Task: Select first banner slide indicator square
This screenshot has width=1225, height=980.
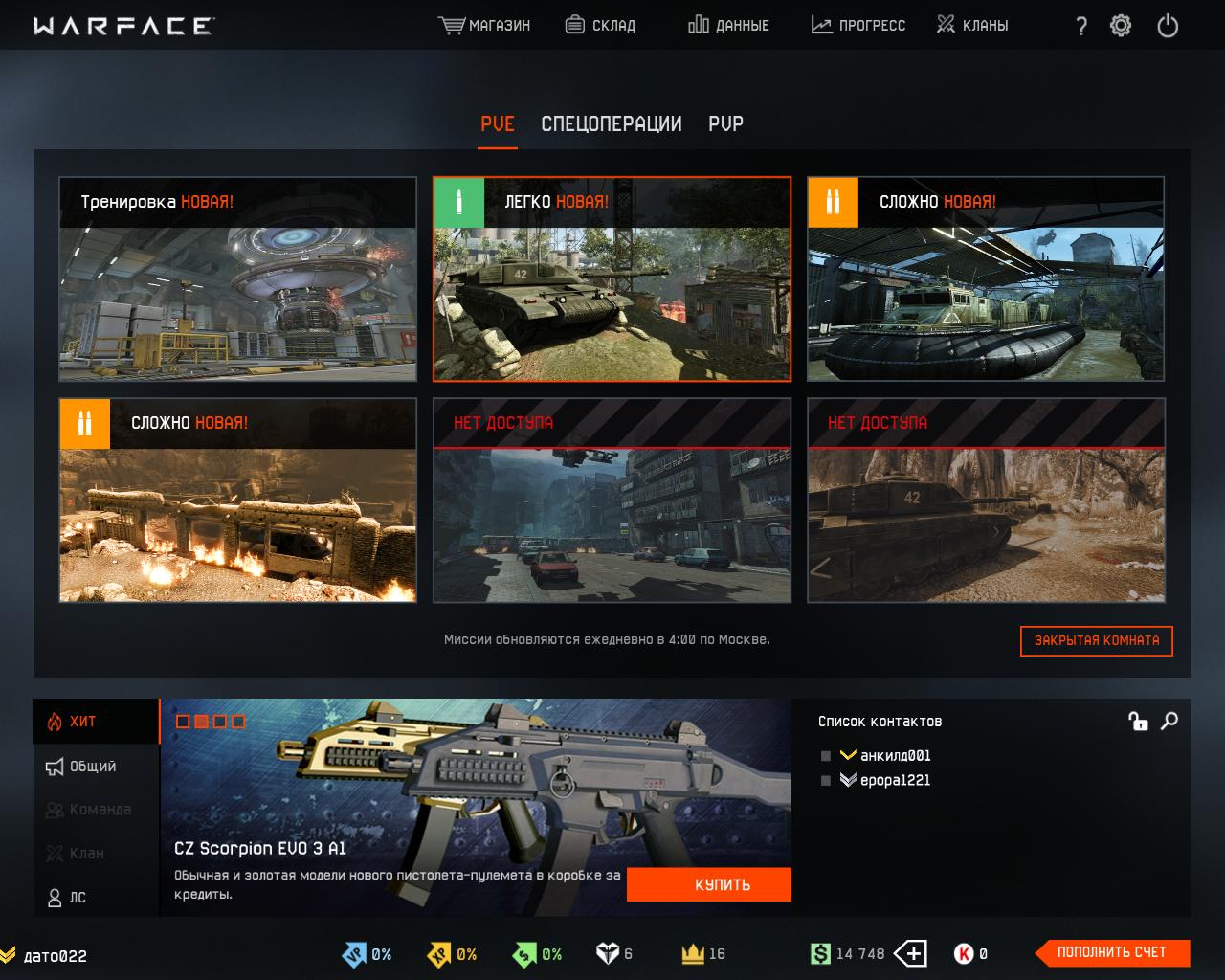Action: (x=183, y=722)
